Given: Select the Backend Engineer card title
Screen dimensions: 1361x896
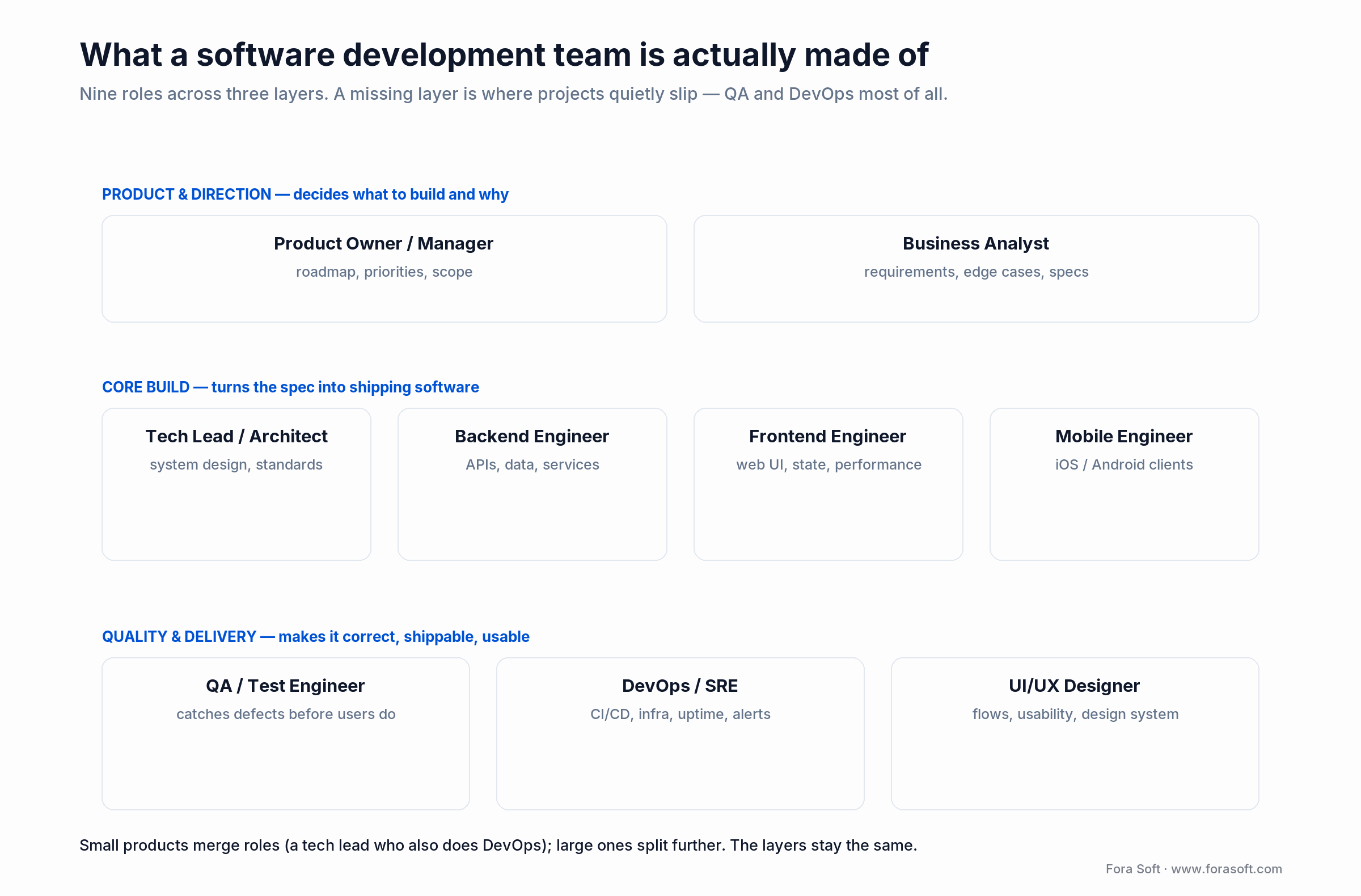Looking at the screenshot, I should [532, 436].
